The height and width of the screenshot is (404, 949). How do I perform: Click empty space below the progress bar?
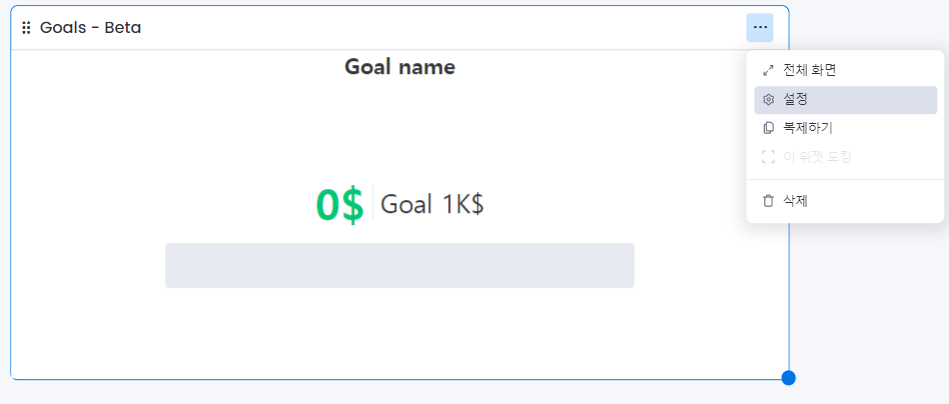(x=400, y=335)
